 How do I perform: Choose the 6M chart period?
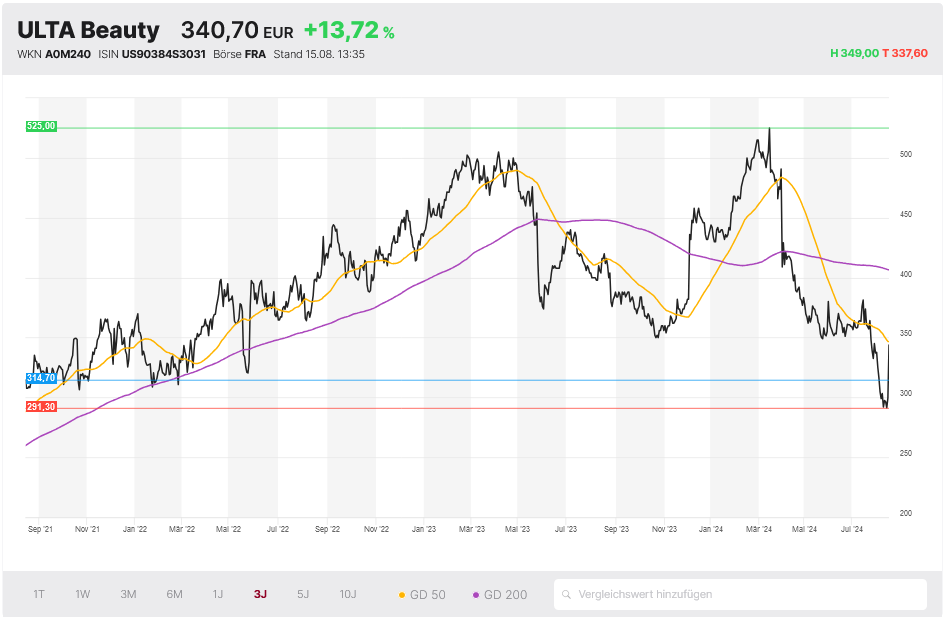click(x=175, y=594)
